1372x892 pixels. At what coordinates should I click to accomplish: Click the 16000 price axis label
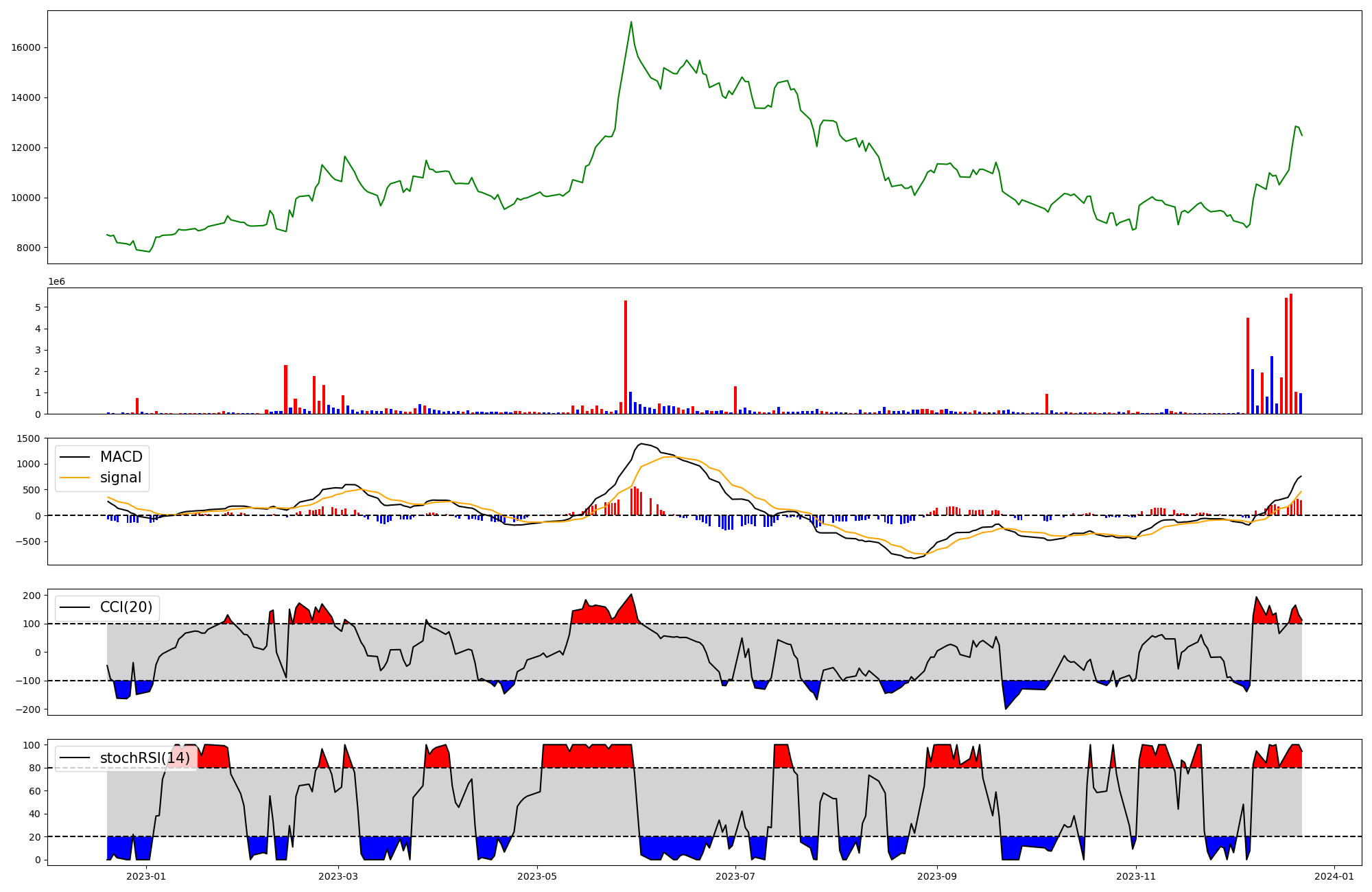pyautogui.click(x=26, y=48)
